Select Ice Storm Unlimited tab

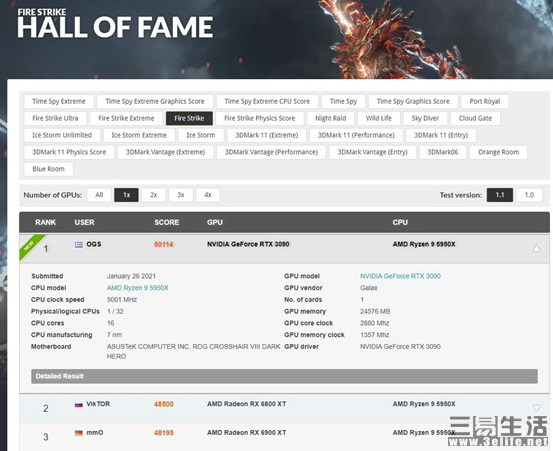[x=62, y=135]
